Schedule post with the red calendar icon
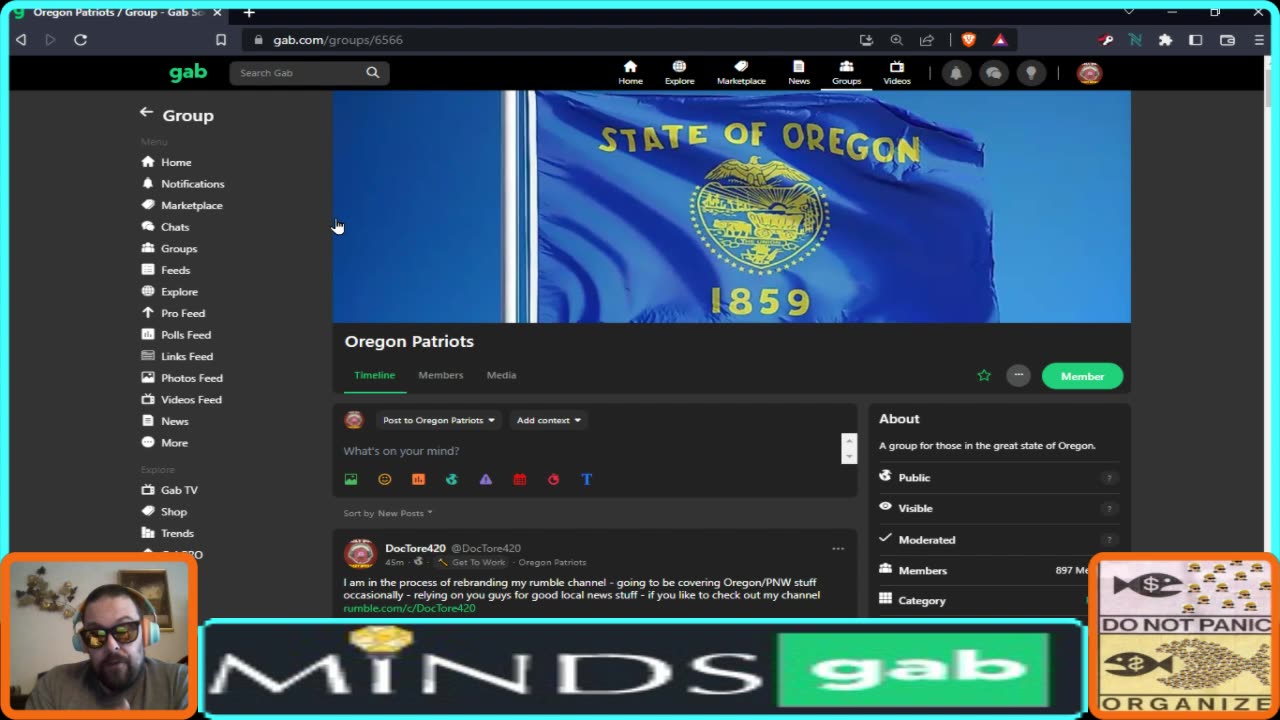 (519, 479)
